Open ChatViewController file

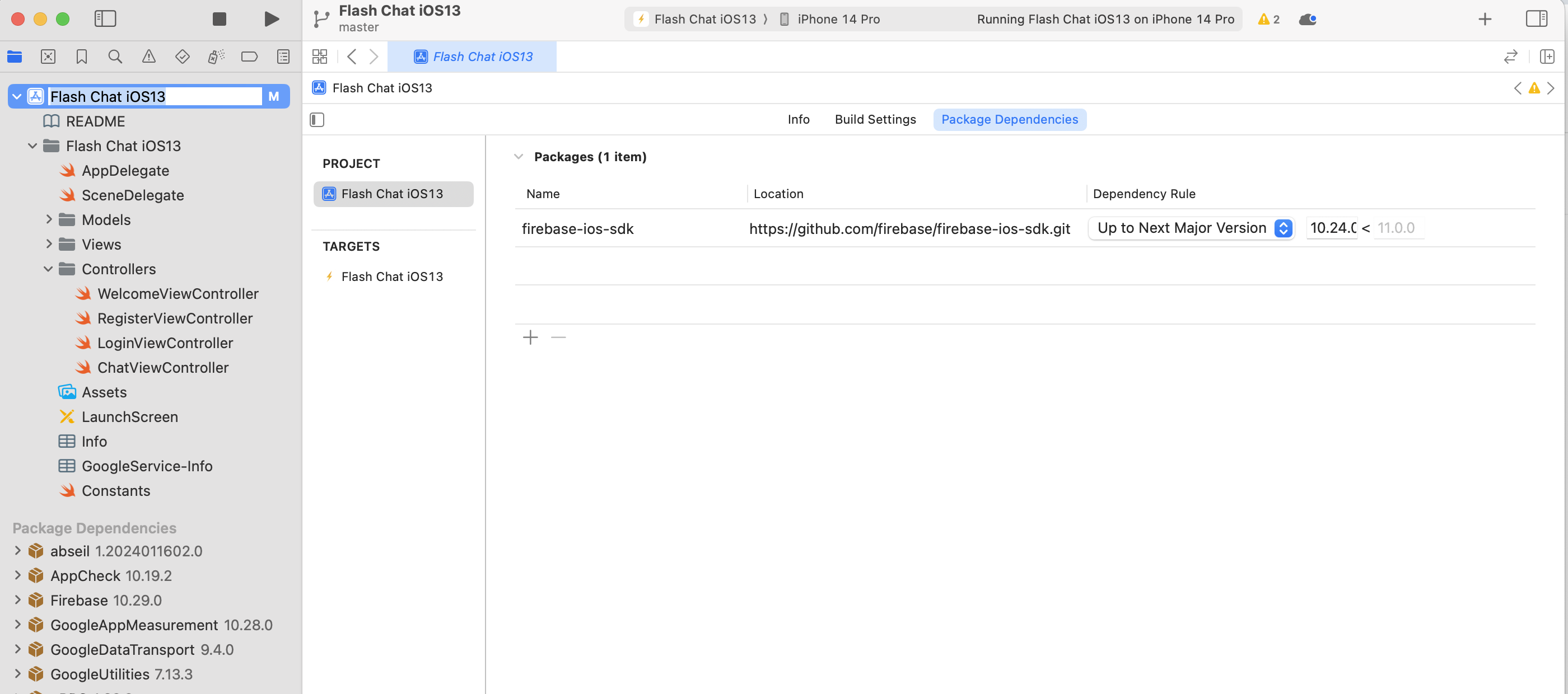point(162,367)
